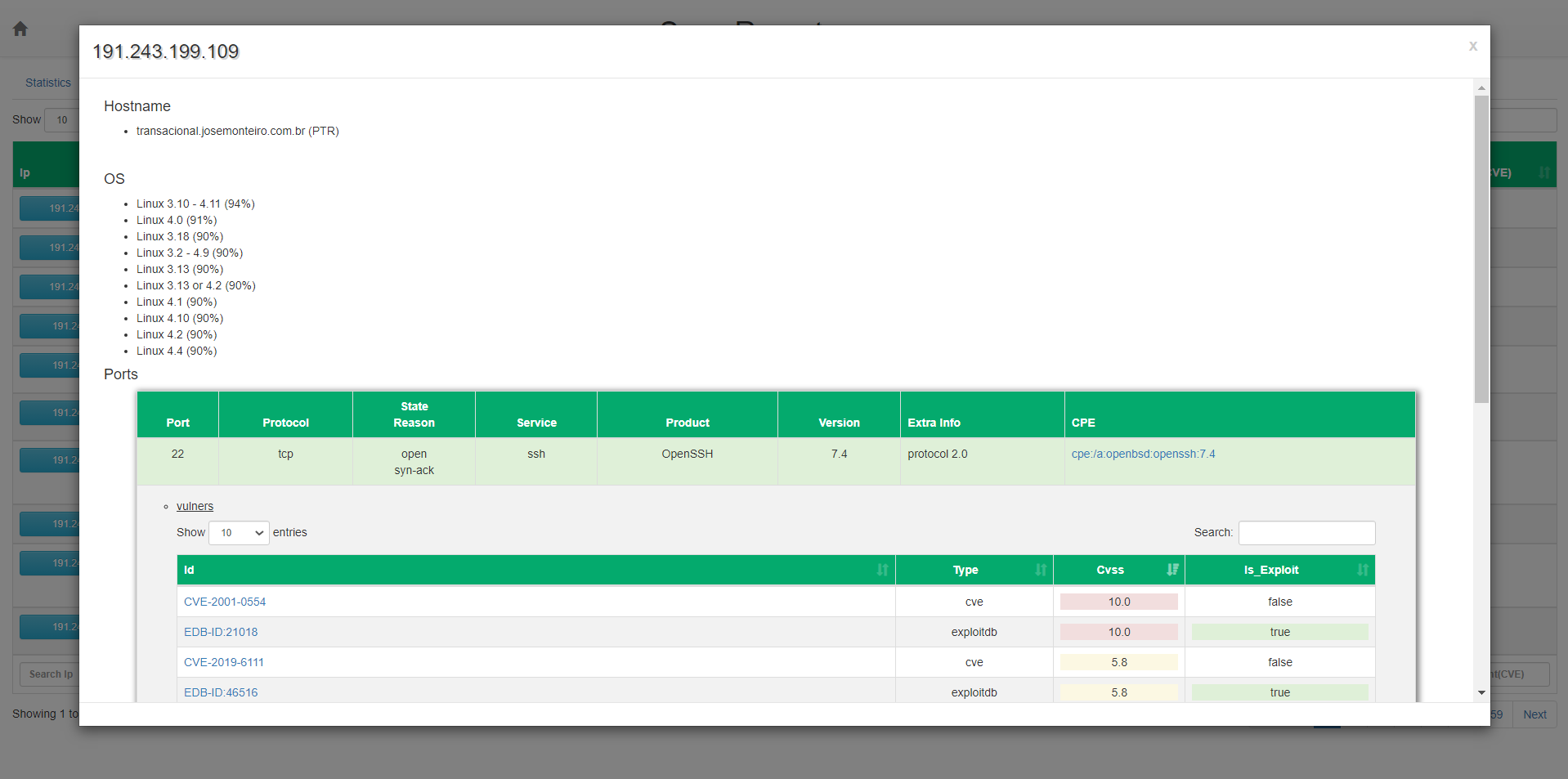Screen dimensions: 1568x779
Task: Click the vulners script link
Action: click(195, 506)
